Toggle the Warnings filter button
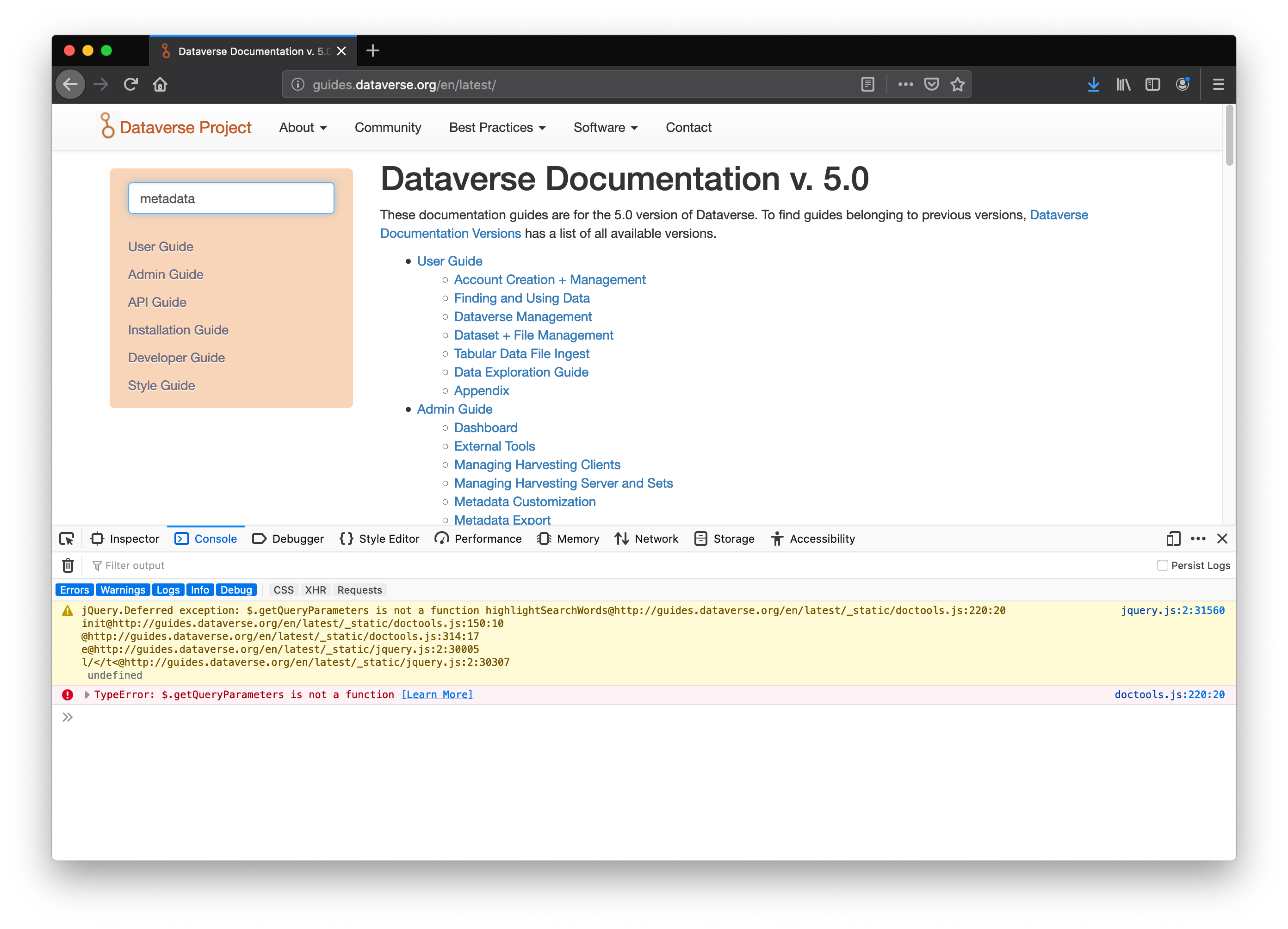 point(123,589)
